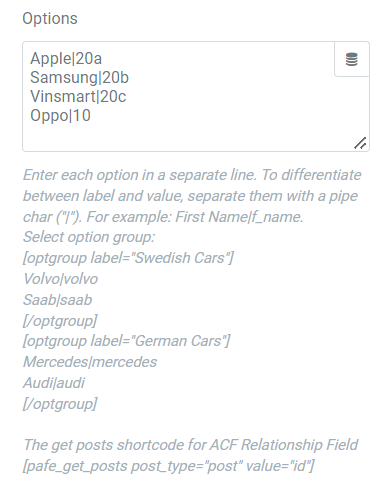
Task: Click the Options field label
Action: pos(50,18)
